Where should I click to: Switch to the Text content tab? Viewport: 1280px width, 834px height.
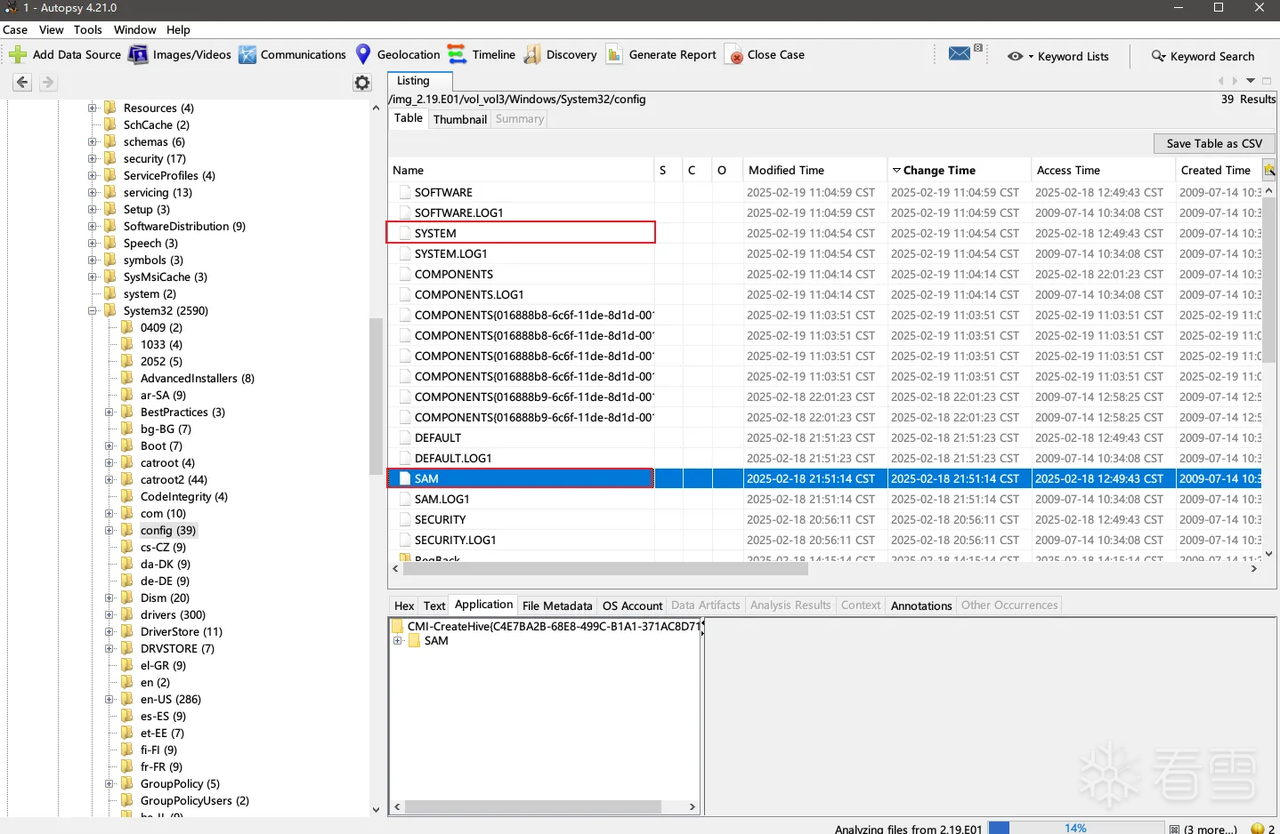pos(434,605)
